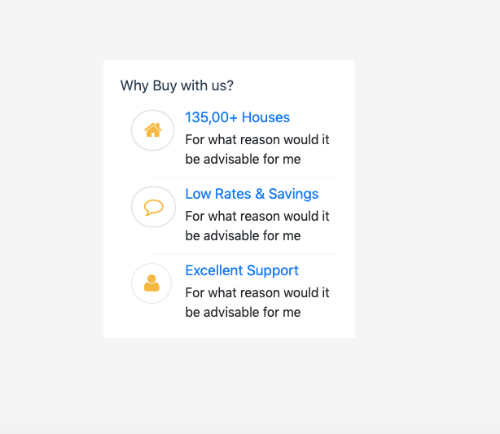Image resolution: width=500 pixels, height=434 pixels.
Task: Open the Low Rates & Savings link
Action: click(252, 194)
